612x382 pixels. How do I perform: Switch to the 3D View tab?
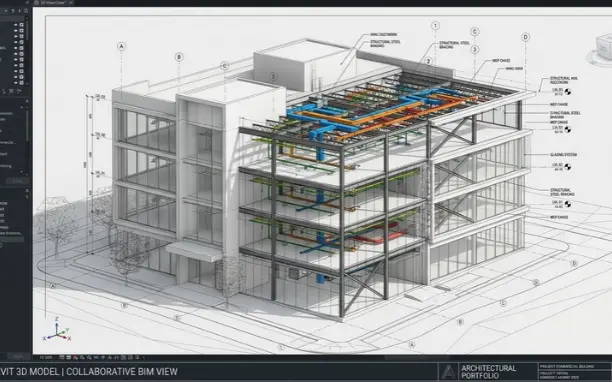52,3
